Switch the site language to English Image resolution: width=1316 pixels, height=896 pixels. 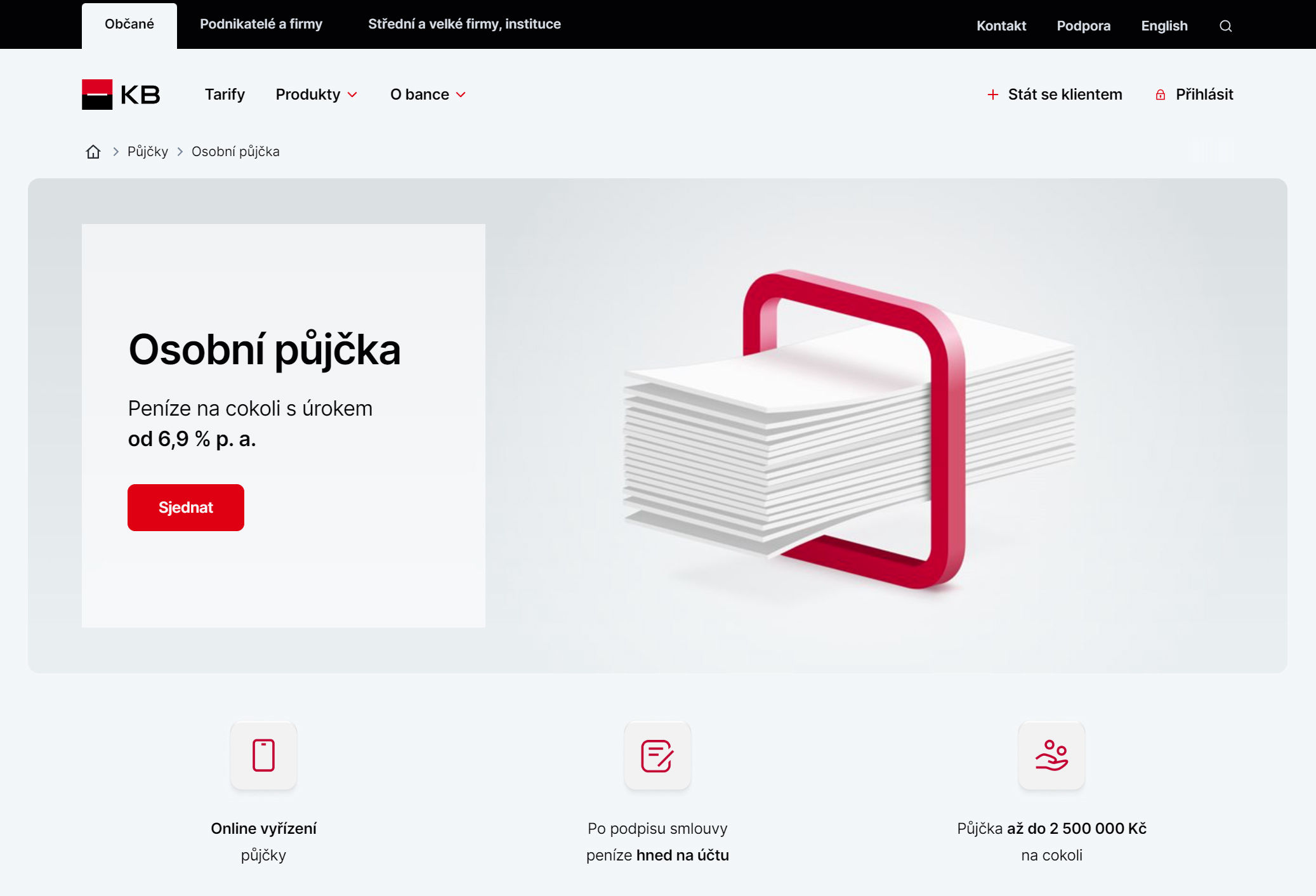coord(1164,25)
